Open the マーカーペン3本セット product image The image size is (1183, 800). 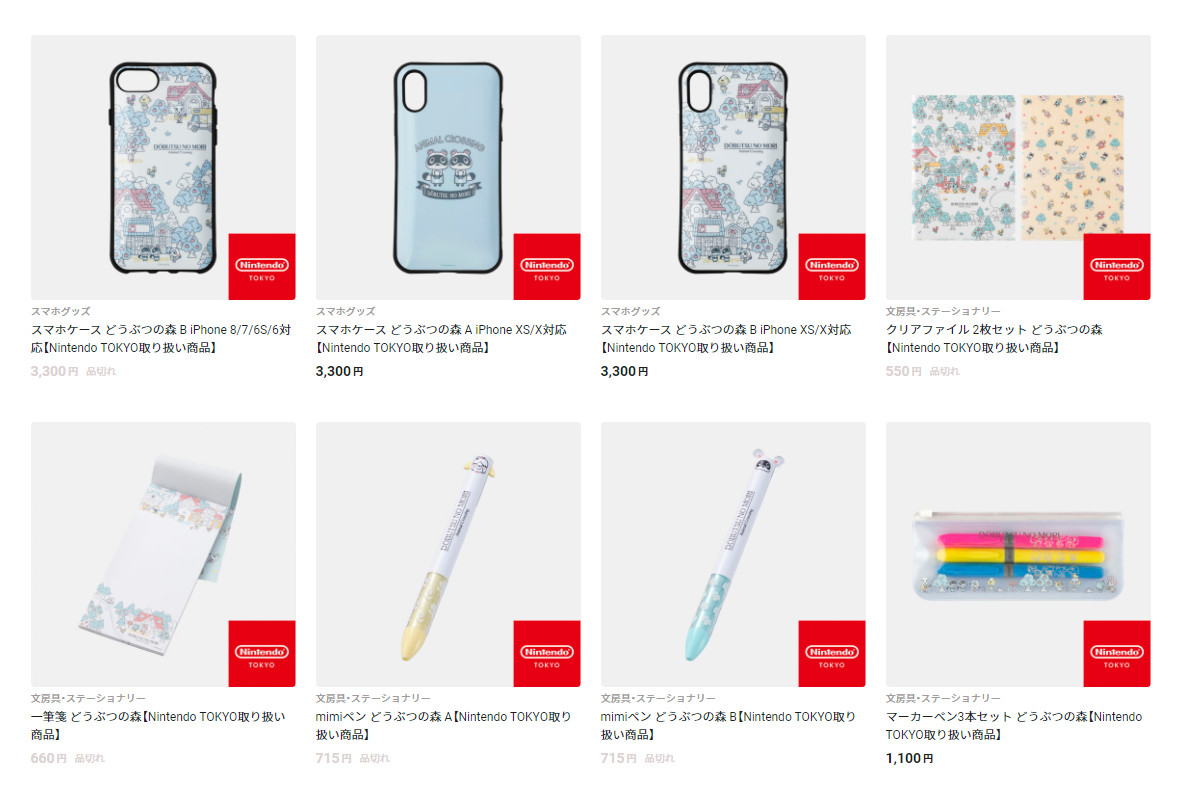(1019, 555)
